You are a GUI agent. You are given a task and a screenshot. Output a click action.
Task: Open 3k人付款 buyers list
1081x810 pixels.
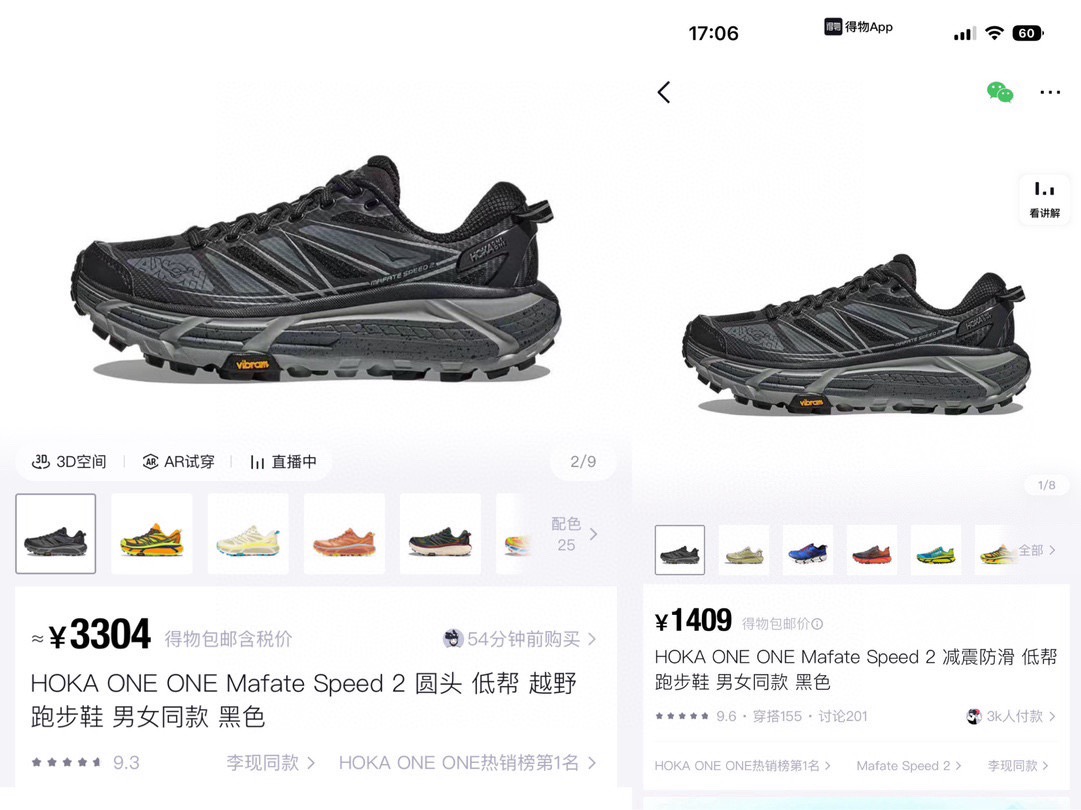pos(1011,716)
